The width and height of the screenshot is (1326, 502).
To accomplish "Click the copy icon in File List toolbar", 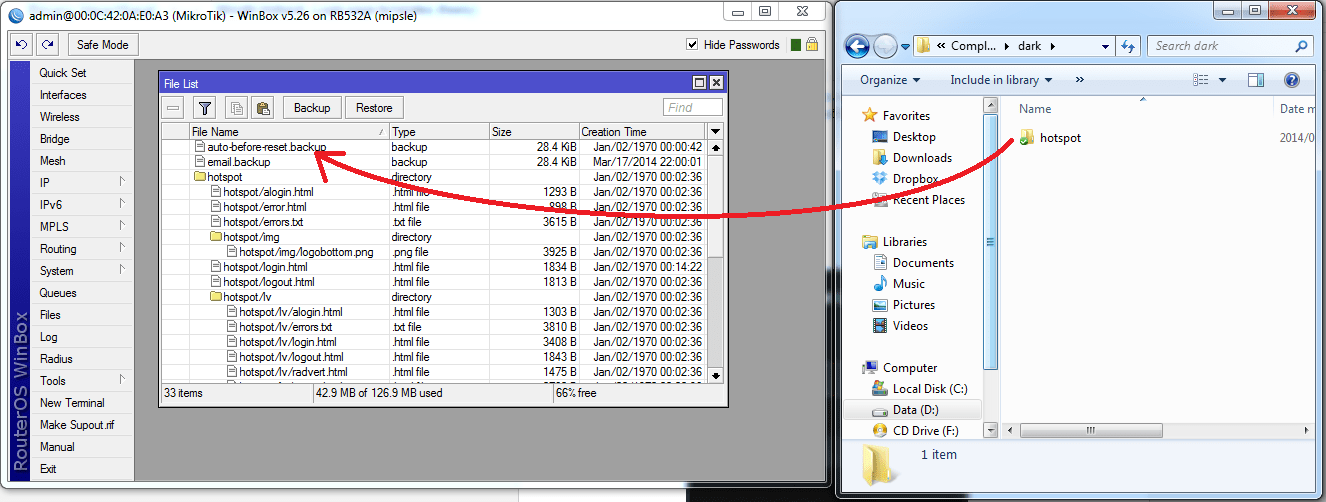I will pos(236,108).
